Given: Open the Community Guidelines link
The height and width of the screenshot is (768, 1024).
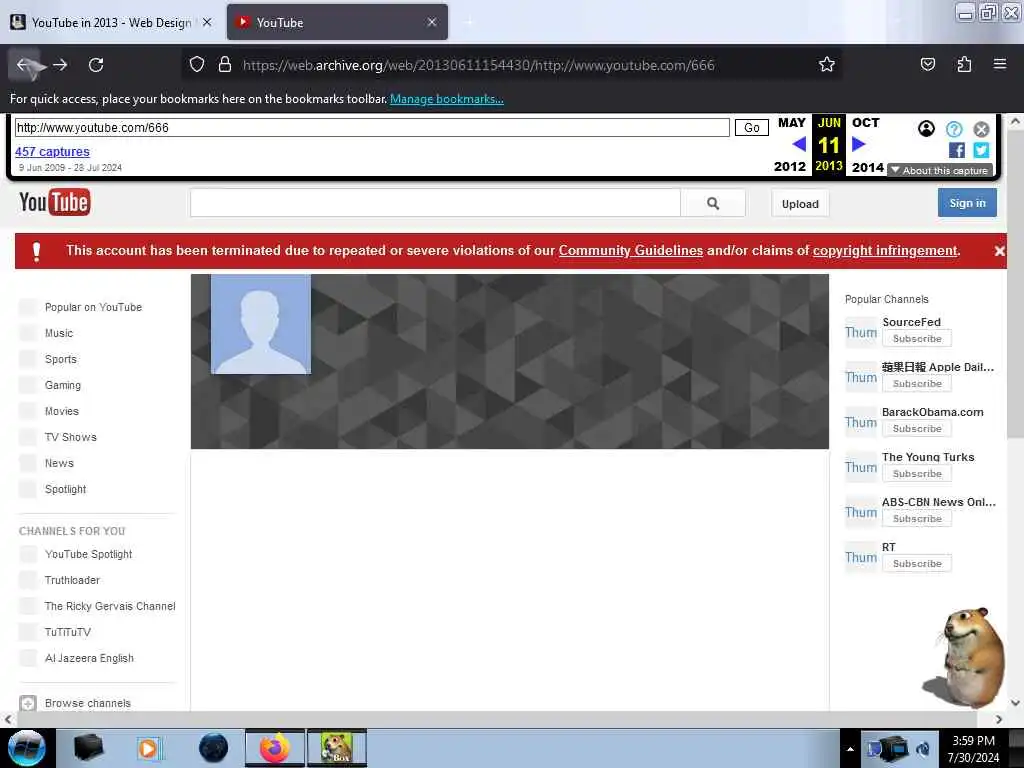Looking at the screenshot, I should point(631,251).
